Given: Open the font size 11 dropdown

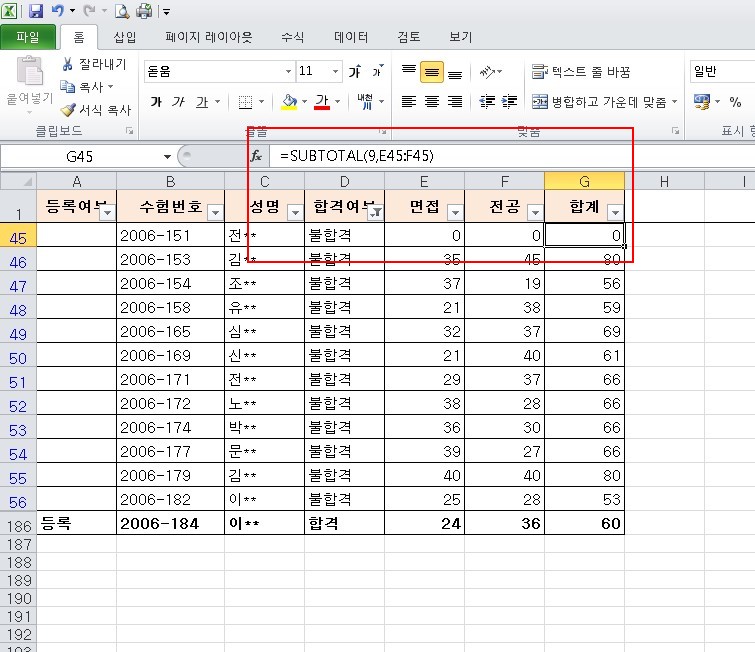Looking at the screenshot, I should [x=335, y=72].
